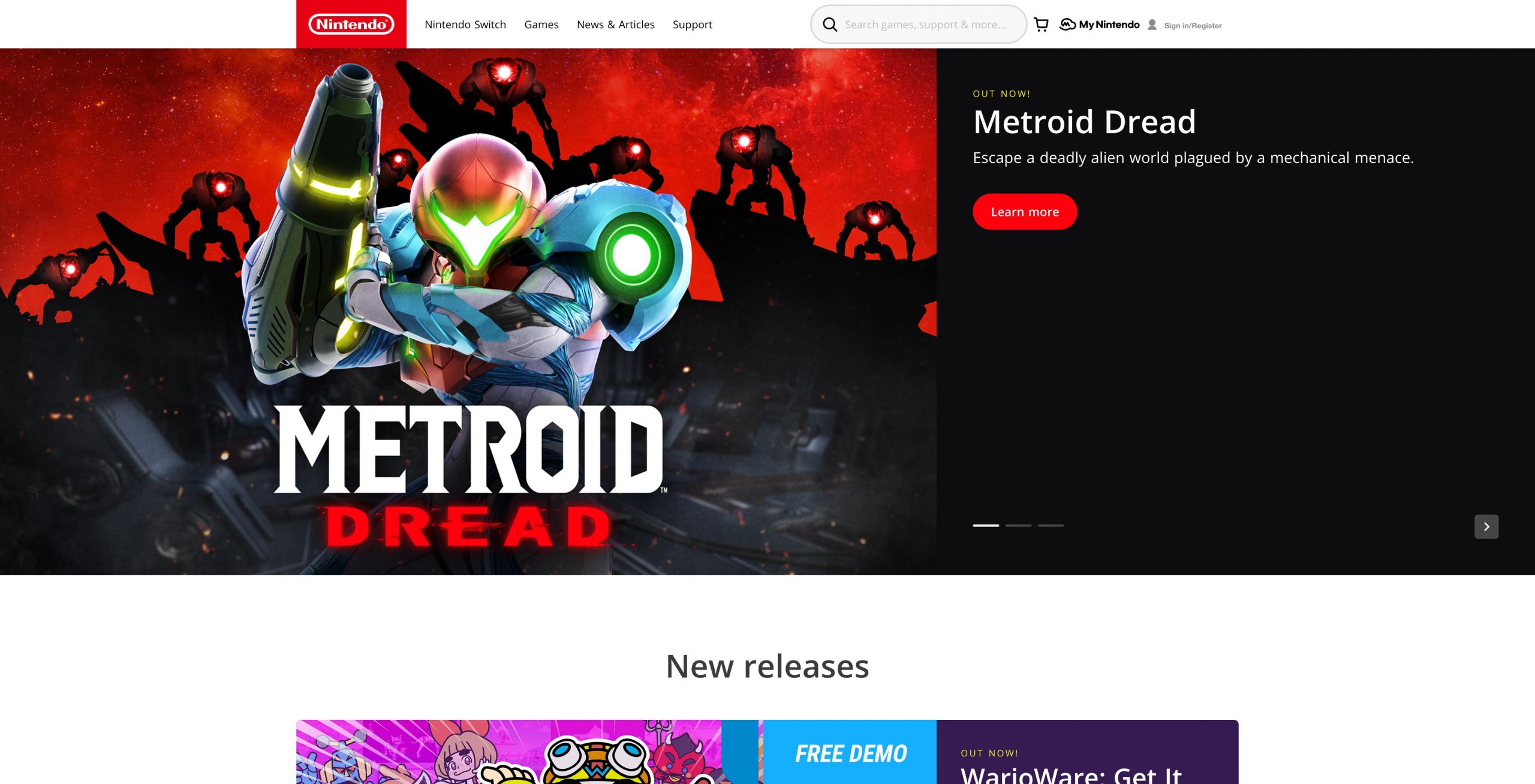Open My Nintendo rewards
This screenshot has width=1535, height=784.
pos(1100,25)
